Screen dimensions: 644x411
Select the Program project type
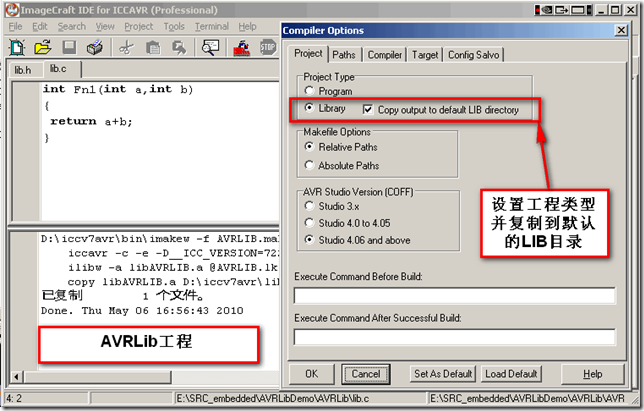point(309,91)
